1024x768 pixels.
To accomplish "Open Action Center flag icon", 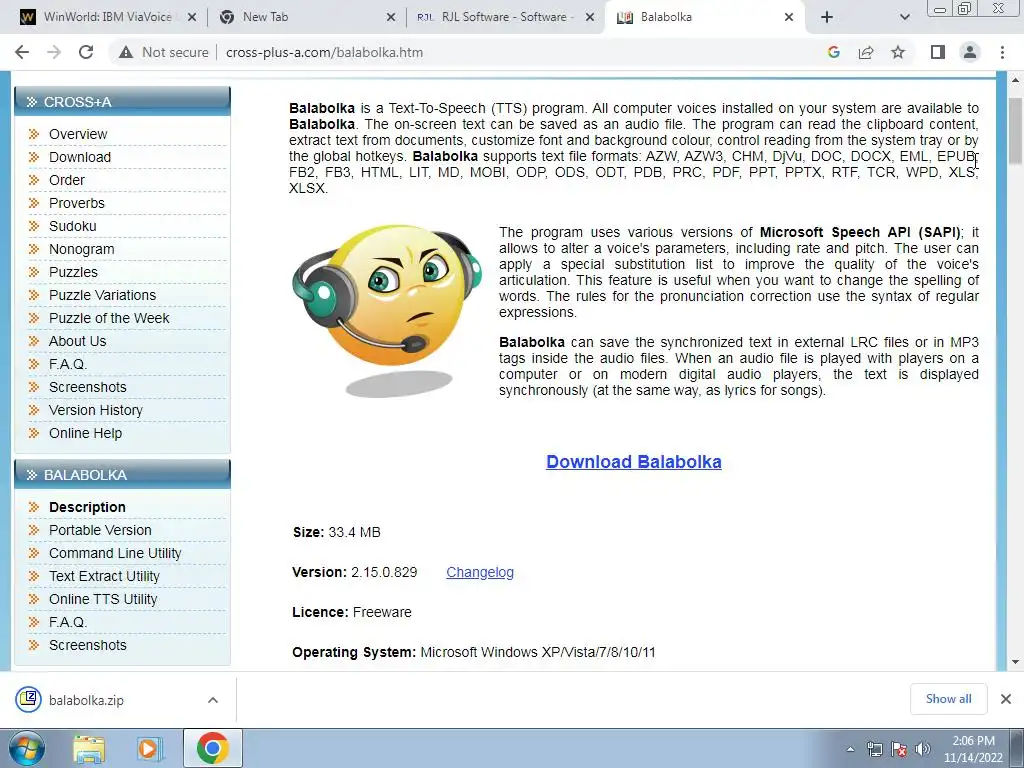I will click(899, 749).
